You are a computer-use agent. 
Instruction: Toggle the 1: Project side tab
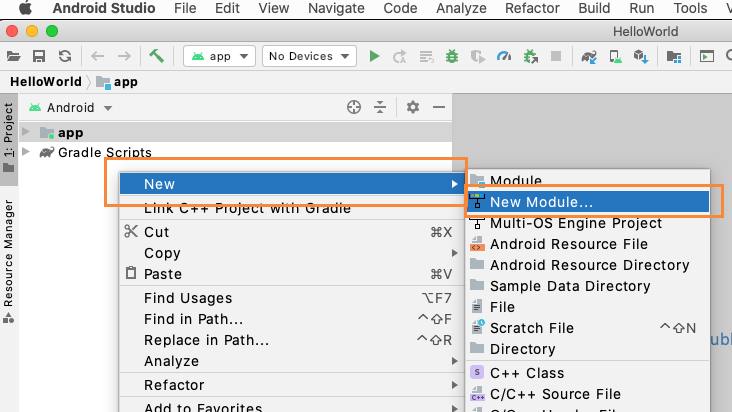tap(8, 138)
